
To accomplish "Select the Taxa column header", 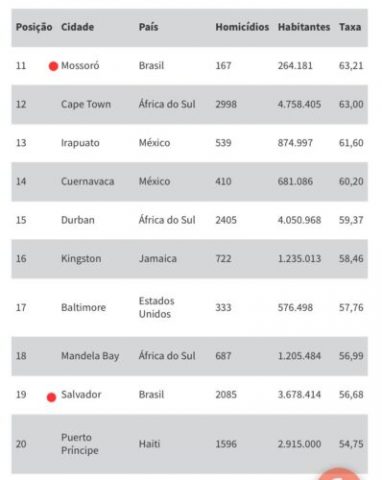I will click(x=350, y=27).
